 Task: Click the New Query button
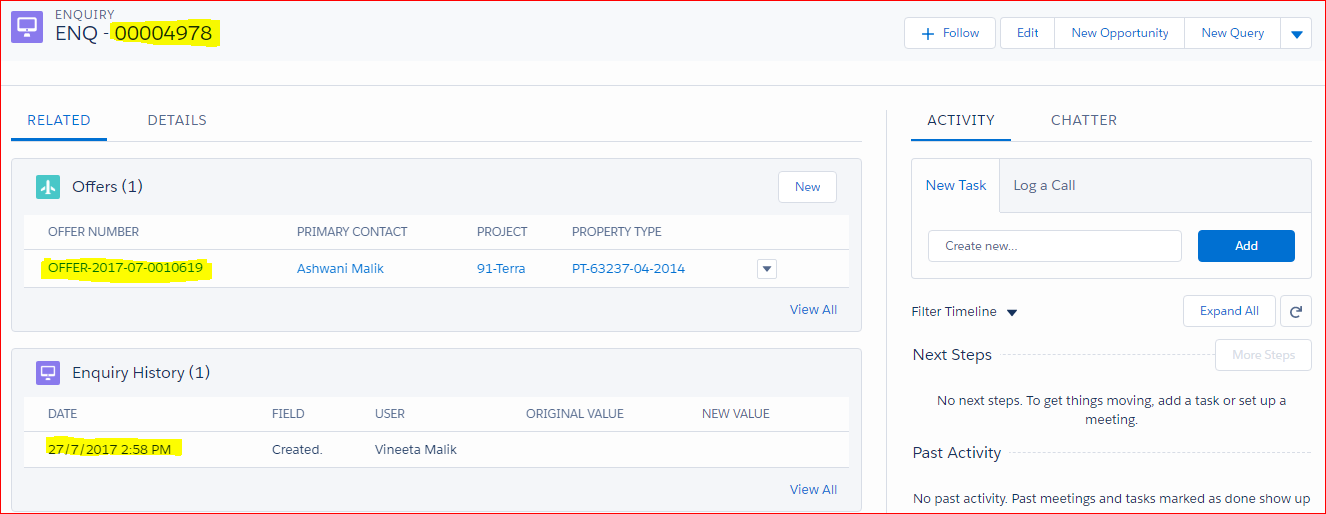point(1232,33)
